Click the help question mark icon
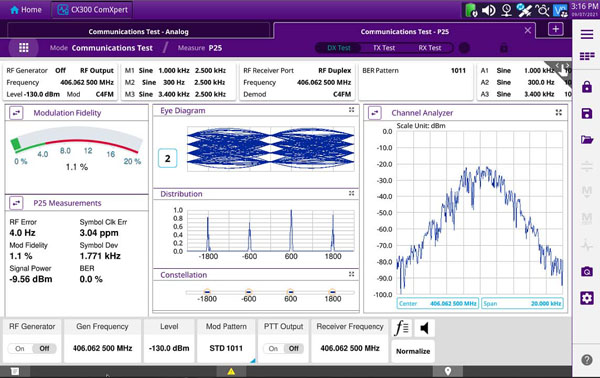 coord(587,360)
